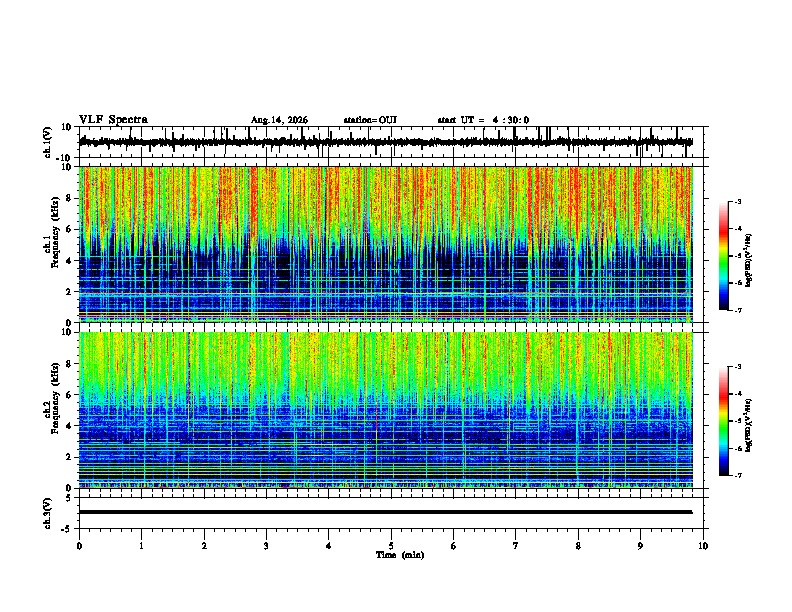
Task: Click the ch.1 PSD color scale bar
Action: [x=724, y=256]
